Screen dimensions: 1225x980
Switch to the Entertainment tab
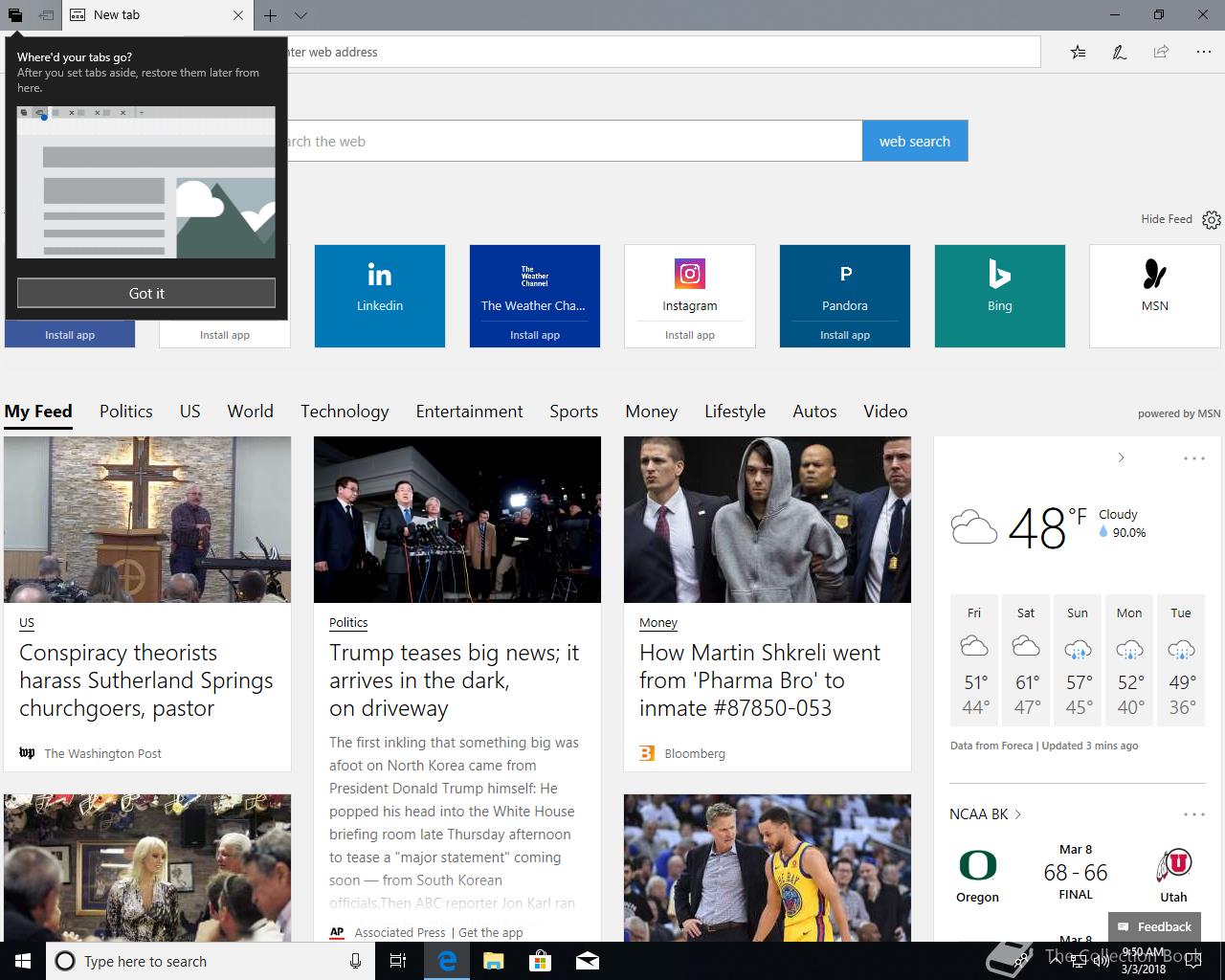click(470, 412)
